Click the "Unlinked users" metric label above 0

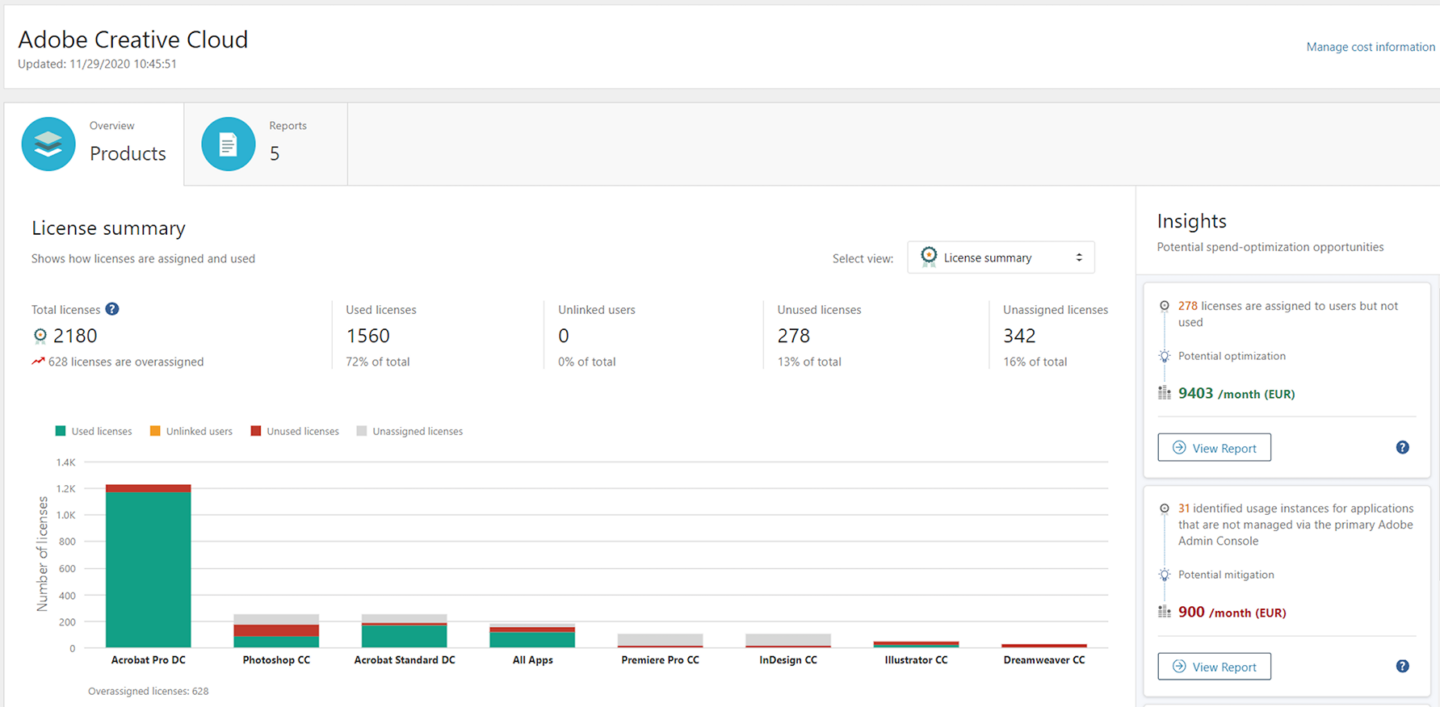pos(597,310)
